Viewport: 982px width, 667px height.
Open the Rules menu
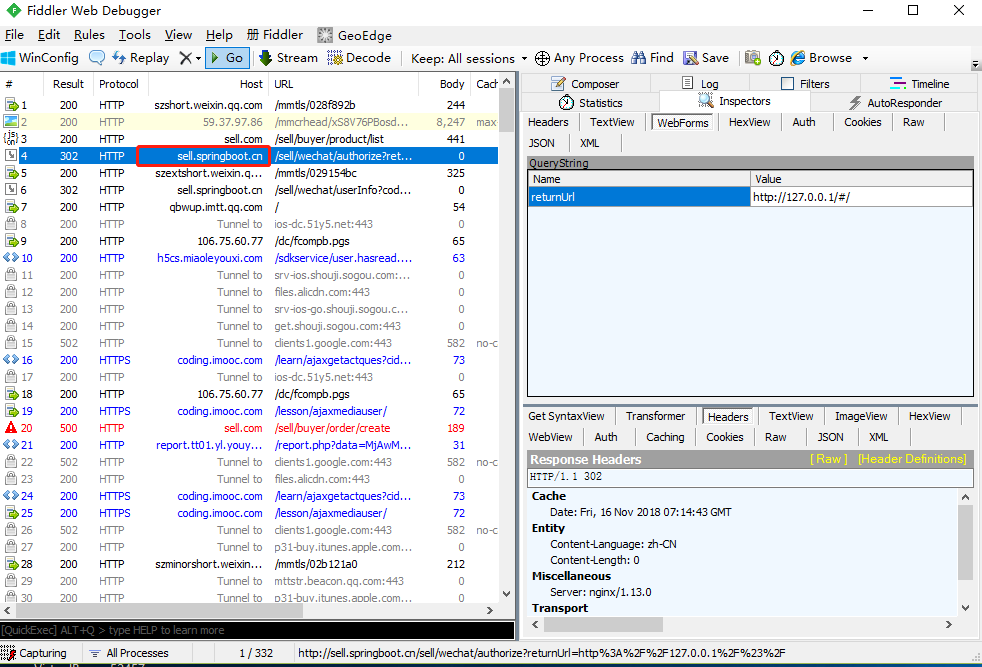(x=89, y=35)
